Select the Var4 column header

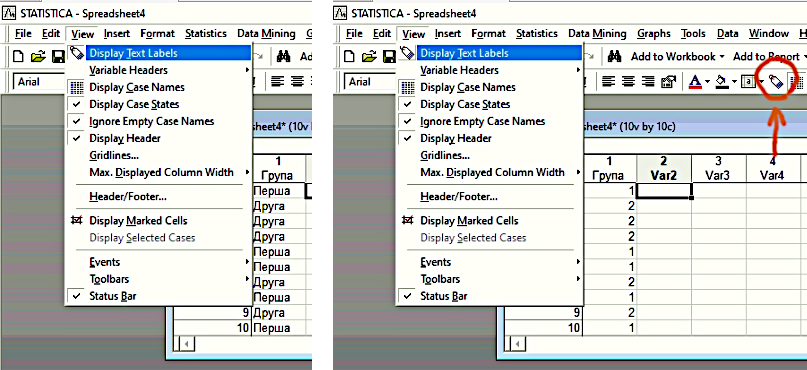[773, 168]
